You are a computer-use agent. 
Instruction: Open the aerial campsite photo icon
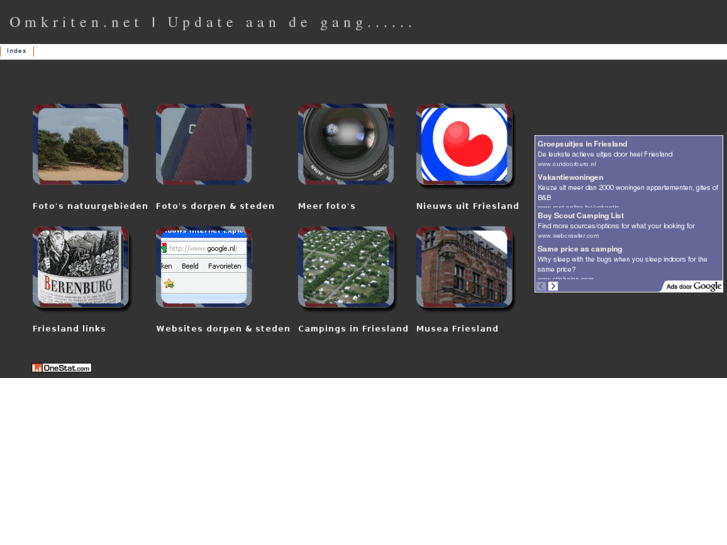(x=345, y=267)
